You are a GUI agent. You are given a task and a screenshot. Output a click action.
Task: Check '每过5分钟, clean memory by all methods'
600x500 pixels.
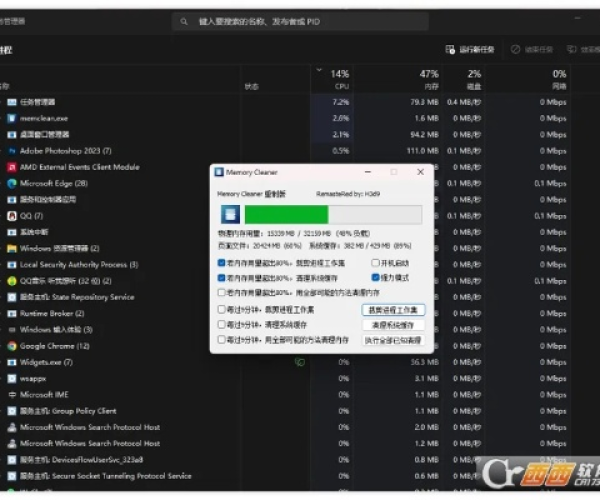point(221,339)
